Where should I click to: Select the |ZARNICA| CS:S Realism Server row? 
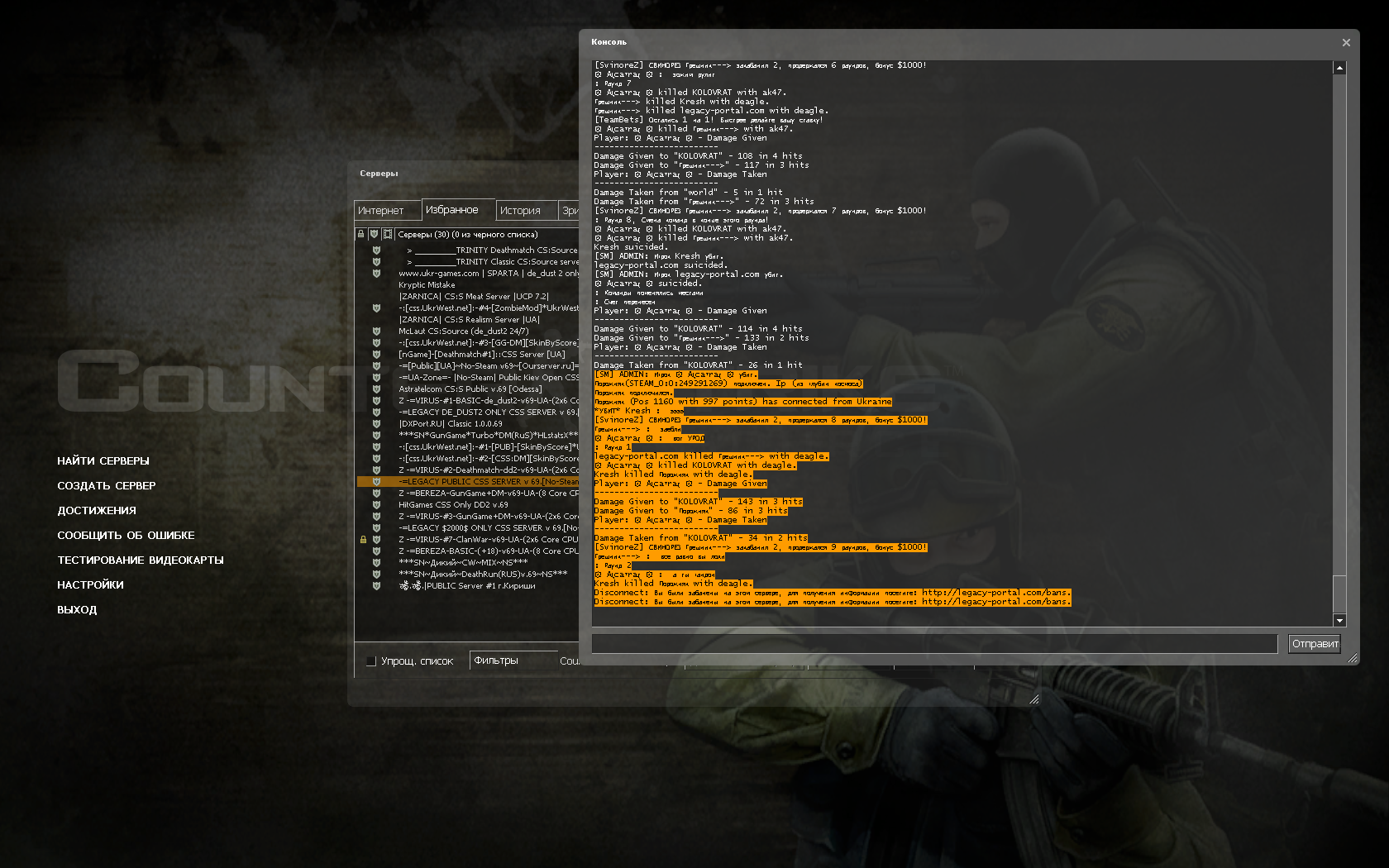(x=468, y=320)
